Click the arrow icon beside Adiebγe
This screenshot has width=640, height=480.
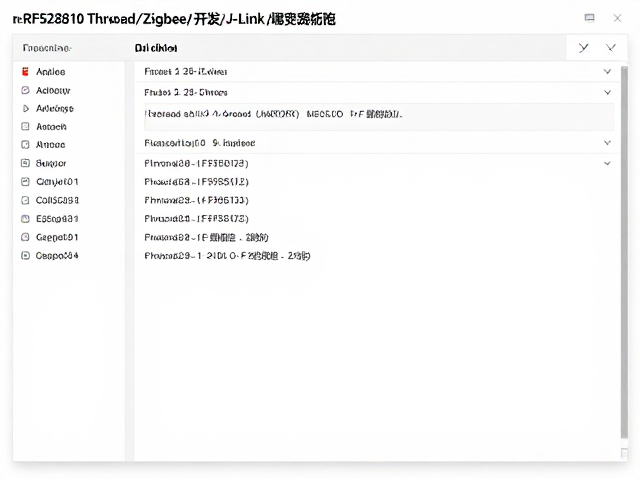(x=25, y=108)
